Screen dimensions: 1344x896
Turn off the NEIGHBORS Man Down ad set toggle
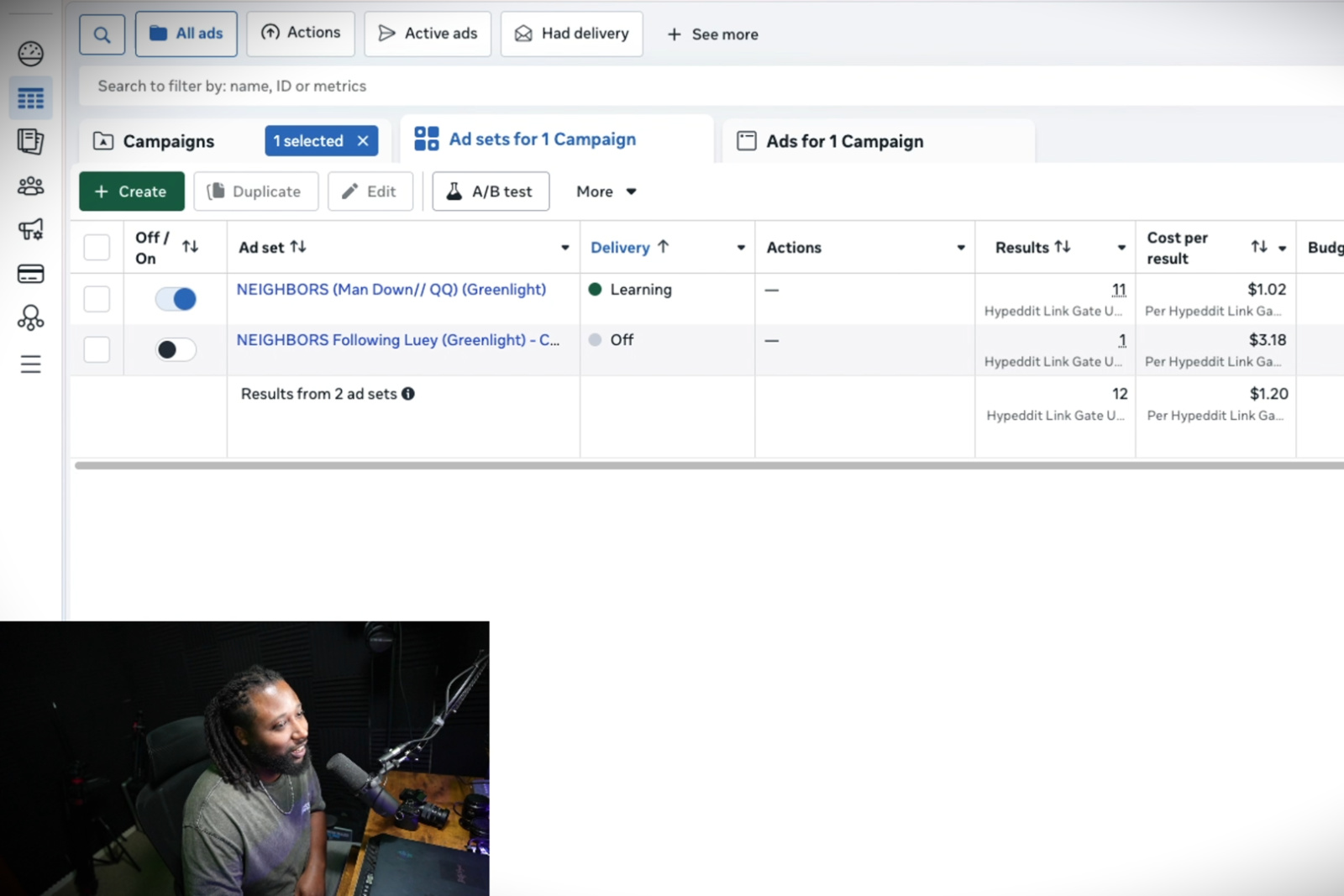point(176,299)
